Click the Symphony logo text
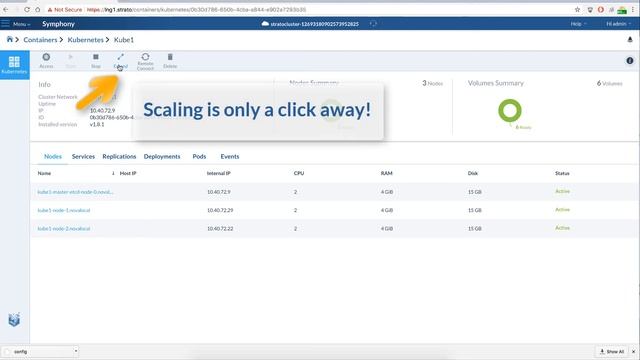The image size is (640, 360). (x=58, y=24)
